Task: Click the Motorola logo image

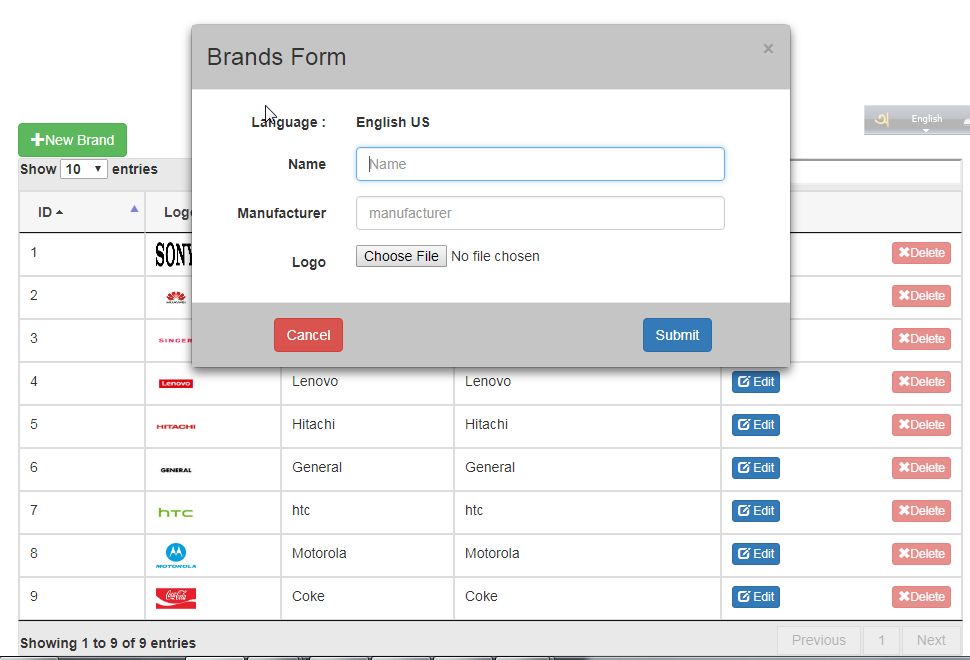Action: 176,555
